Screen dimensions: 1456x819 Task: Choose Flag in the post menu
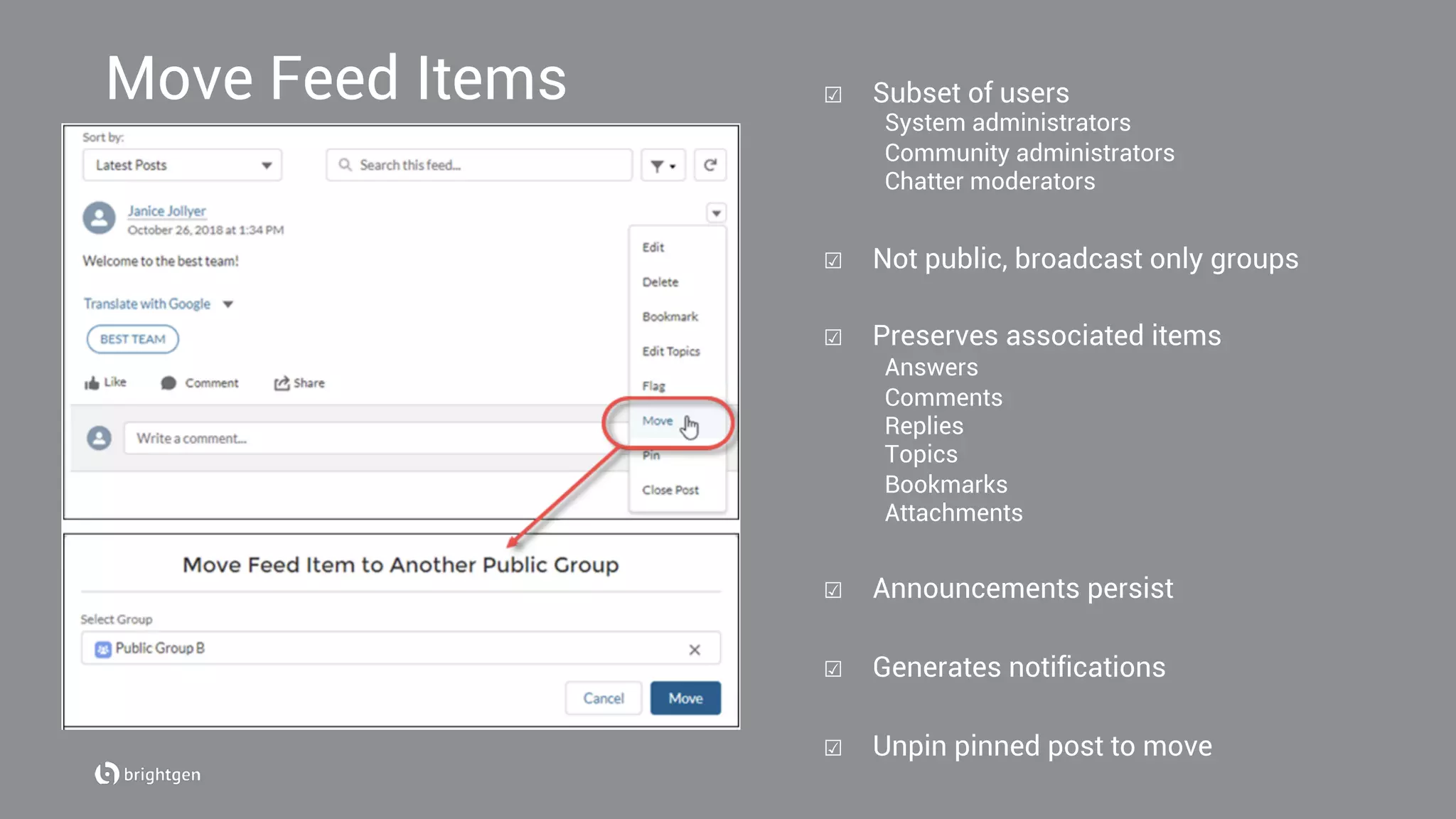tap(653, 386)
